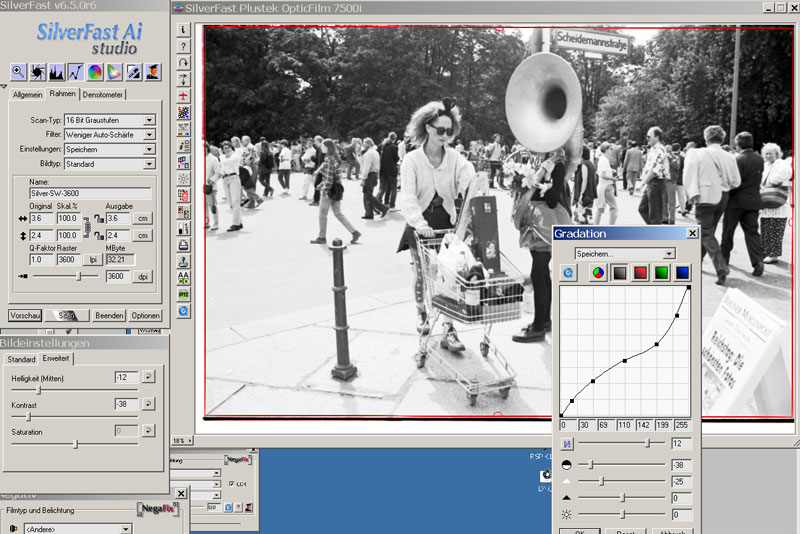Click the Vorschau button
The image size is (800, 534).
click(25, 315)
